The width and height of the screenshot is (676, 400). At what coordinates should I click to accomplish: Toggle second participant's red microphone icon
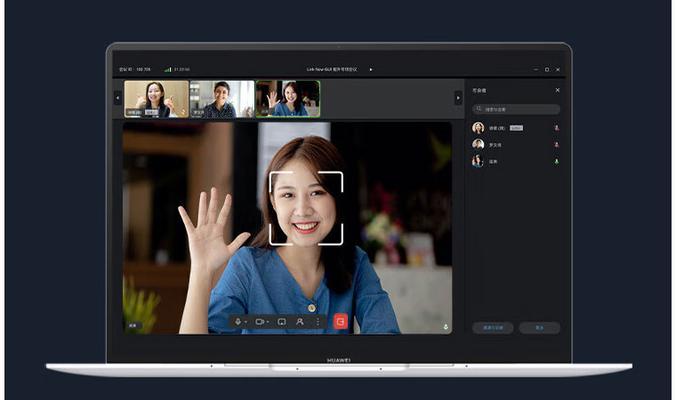tap(557, 144)
